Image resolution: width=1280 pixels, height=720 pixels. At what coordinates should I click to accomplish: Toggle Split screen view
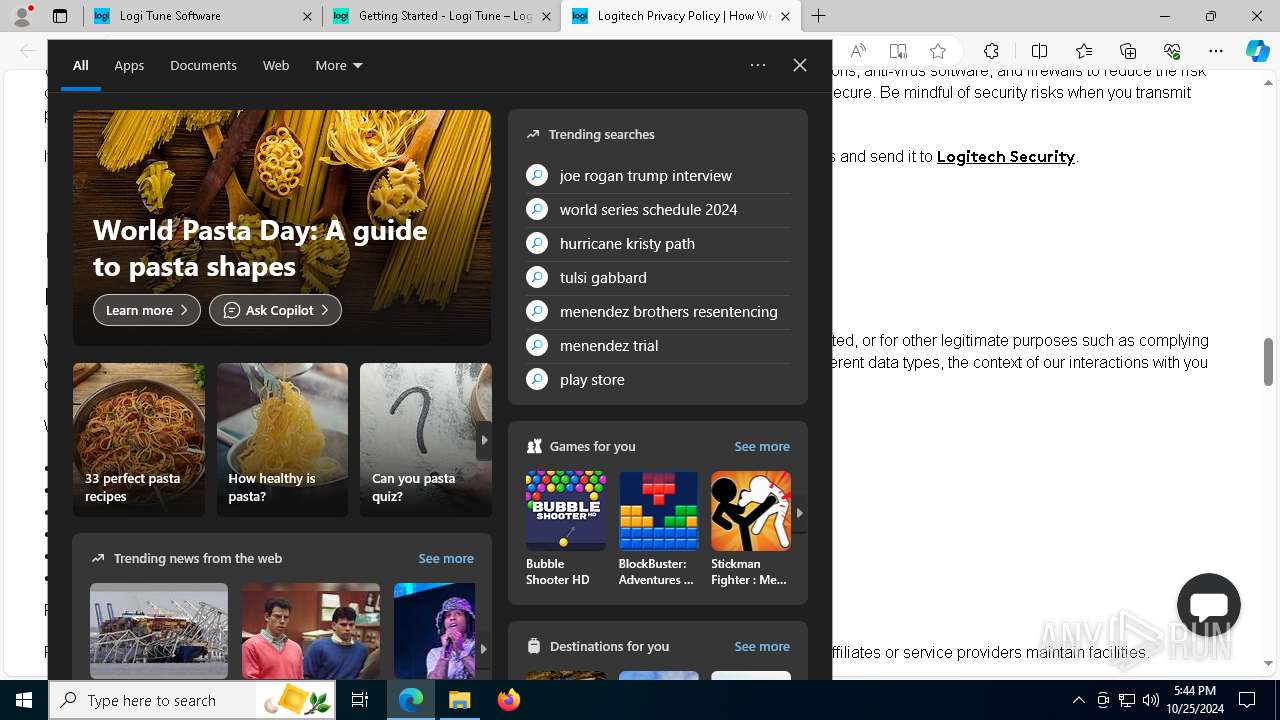coord(1039,51)
